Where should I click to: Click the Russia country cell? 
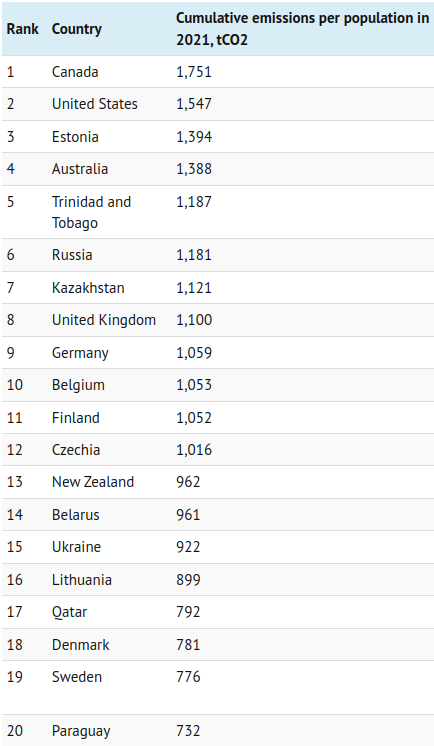pyautogui.click(x=72, y=255)
